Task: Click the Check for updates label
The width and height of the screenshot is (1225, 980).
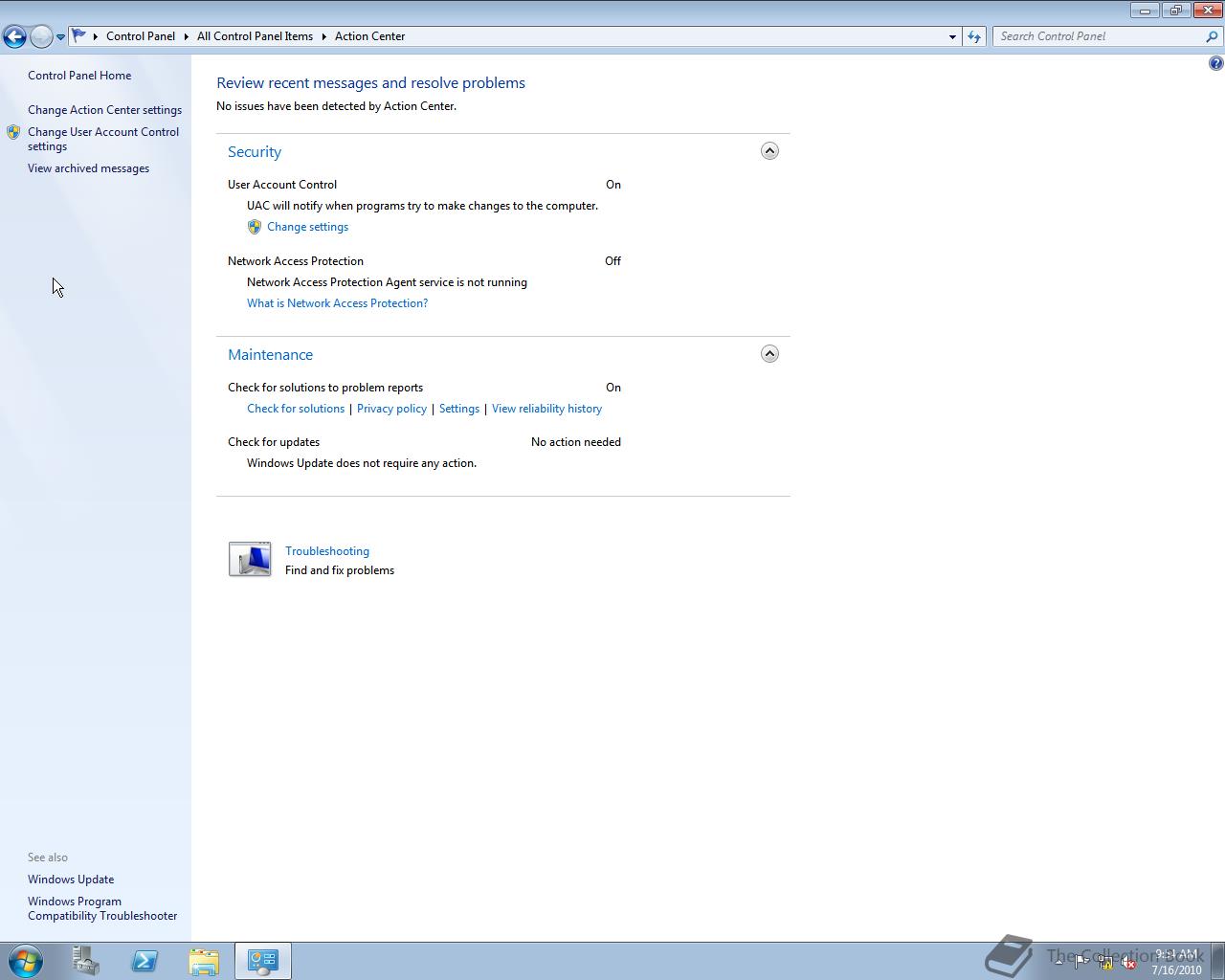Action: 274,442
